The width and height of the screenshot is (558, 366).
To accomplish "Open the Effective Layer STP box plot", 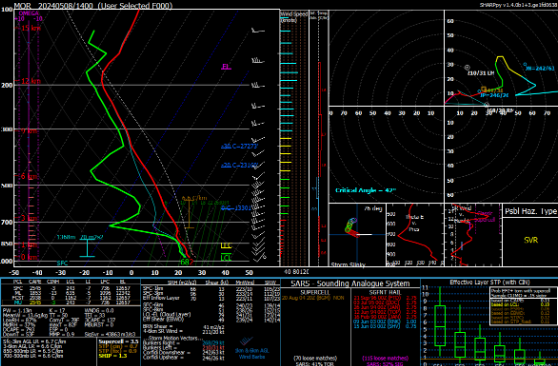I will [490, 323].
